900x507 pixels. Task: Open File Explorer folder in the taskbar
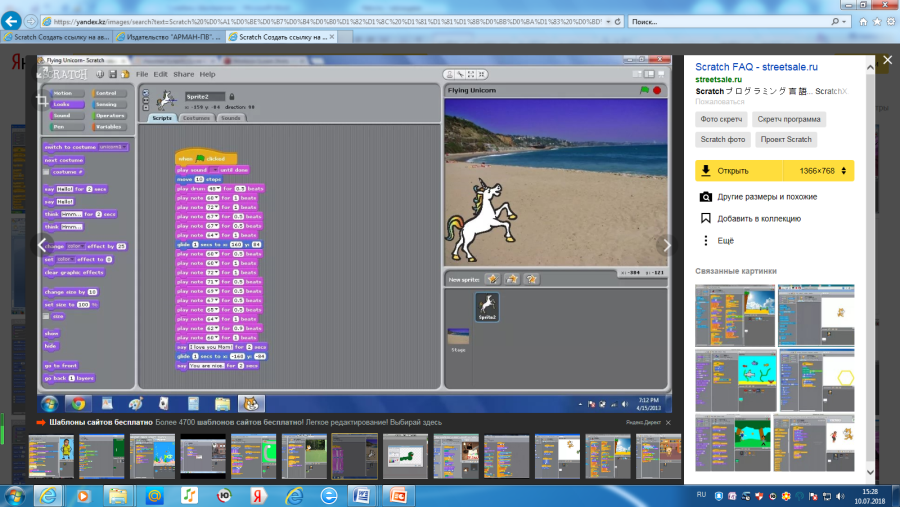click(x=118, y=496)
